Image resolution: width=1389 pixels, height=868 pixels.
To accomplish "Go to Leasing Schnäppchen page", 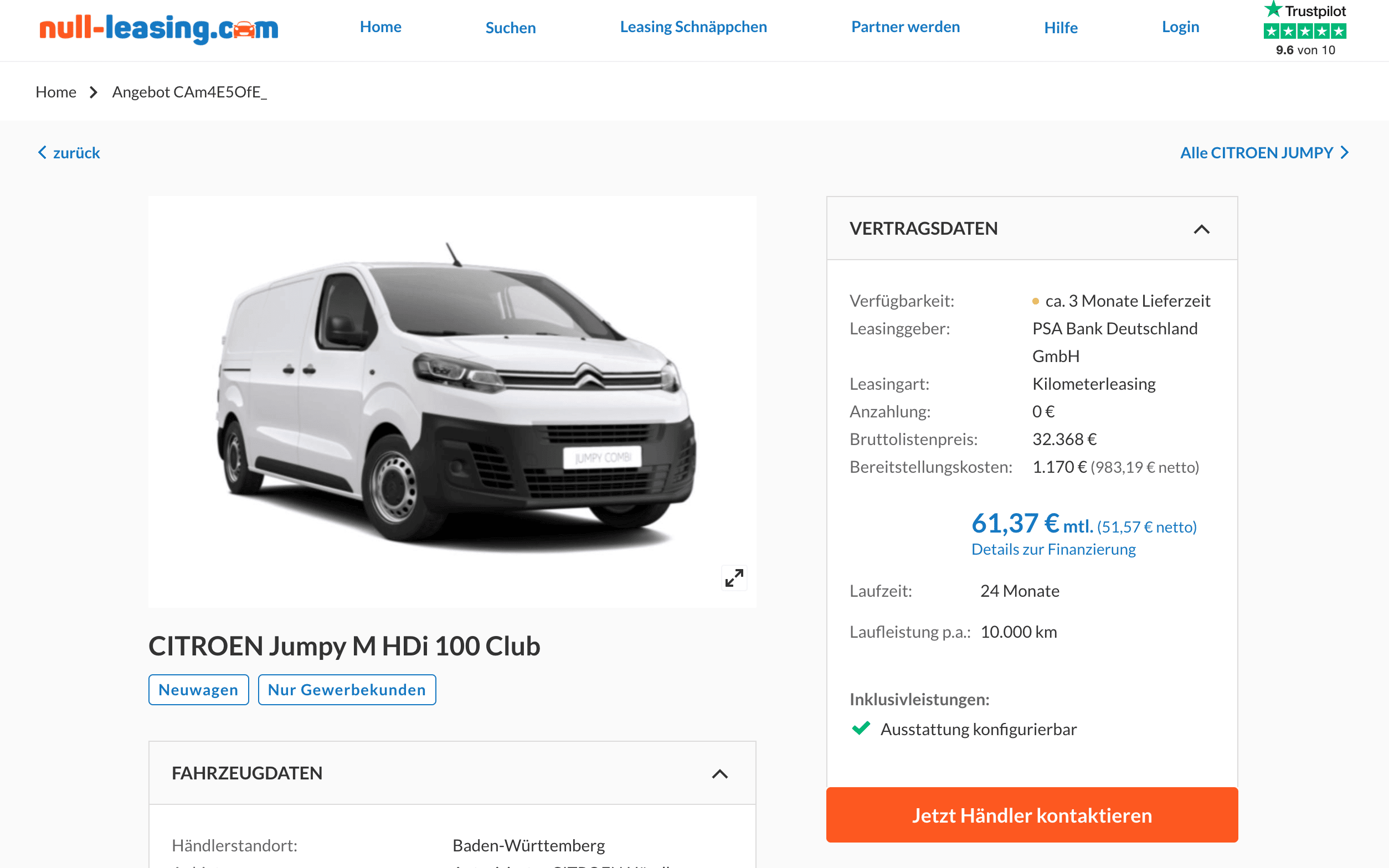I will tap(693, 27).
